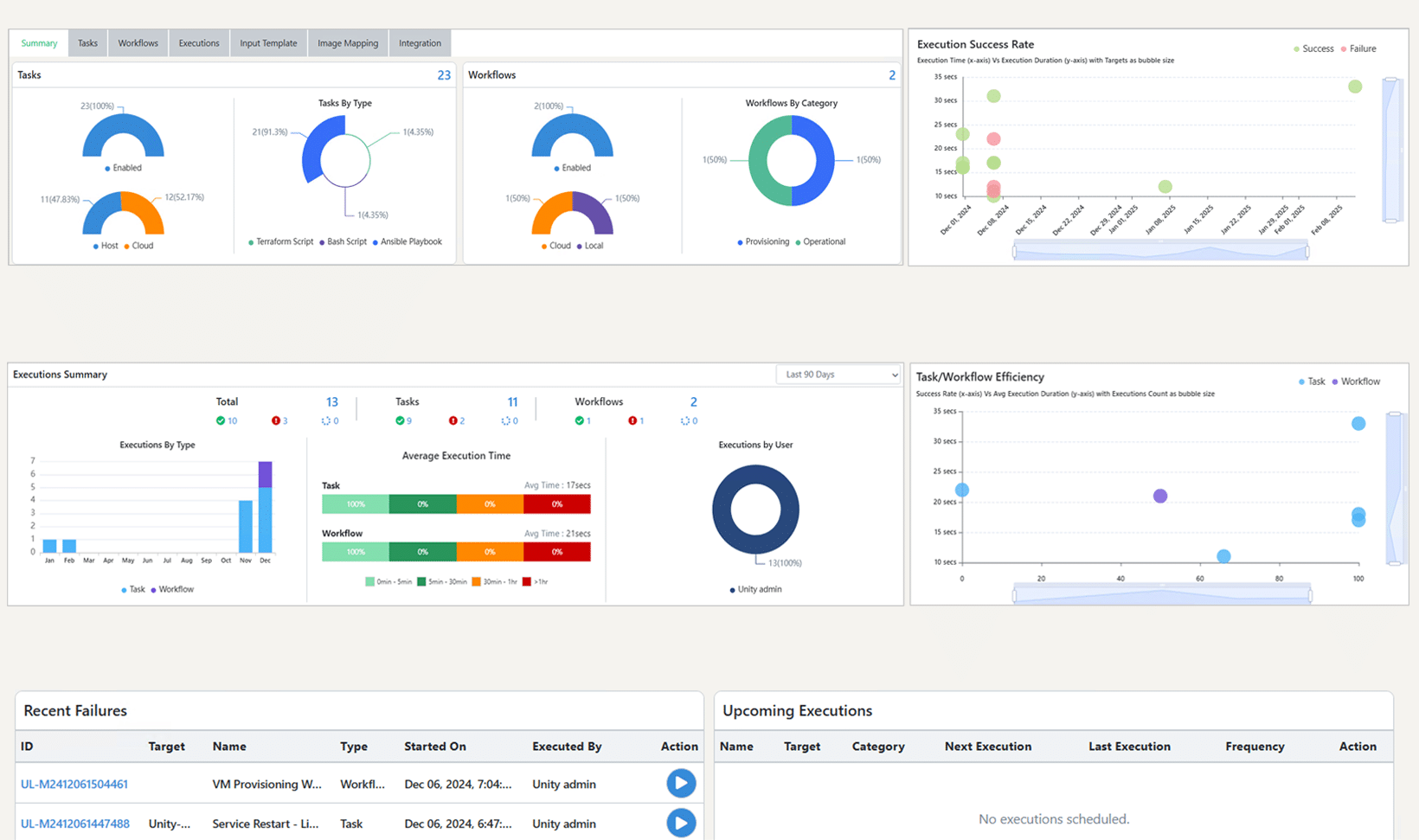1419x840 pixels.
Task: Open the Last 90 Days dropdown
Action: pos(838,375)
